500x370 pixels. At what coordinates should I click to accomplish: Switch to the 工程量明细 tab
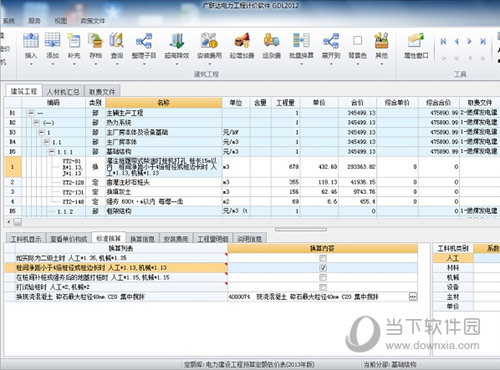click(x=213, y=239)
